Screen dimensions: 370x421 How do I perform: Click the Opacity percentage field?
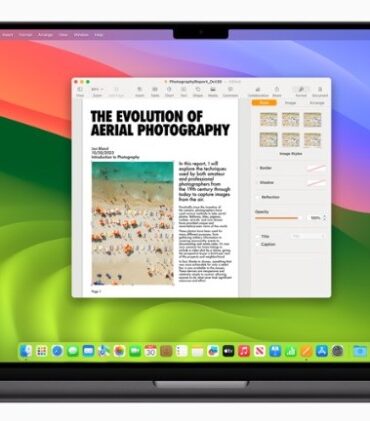[315, 218]
